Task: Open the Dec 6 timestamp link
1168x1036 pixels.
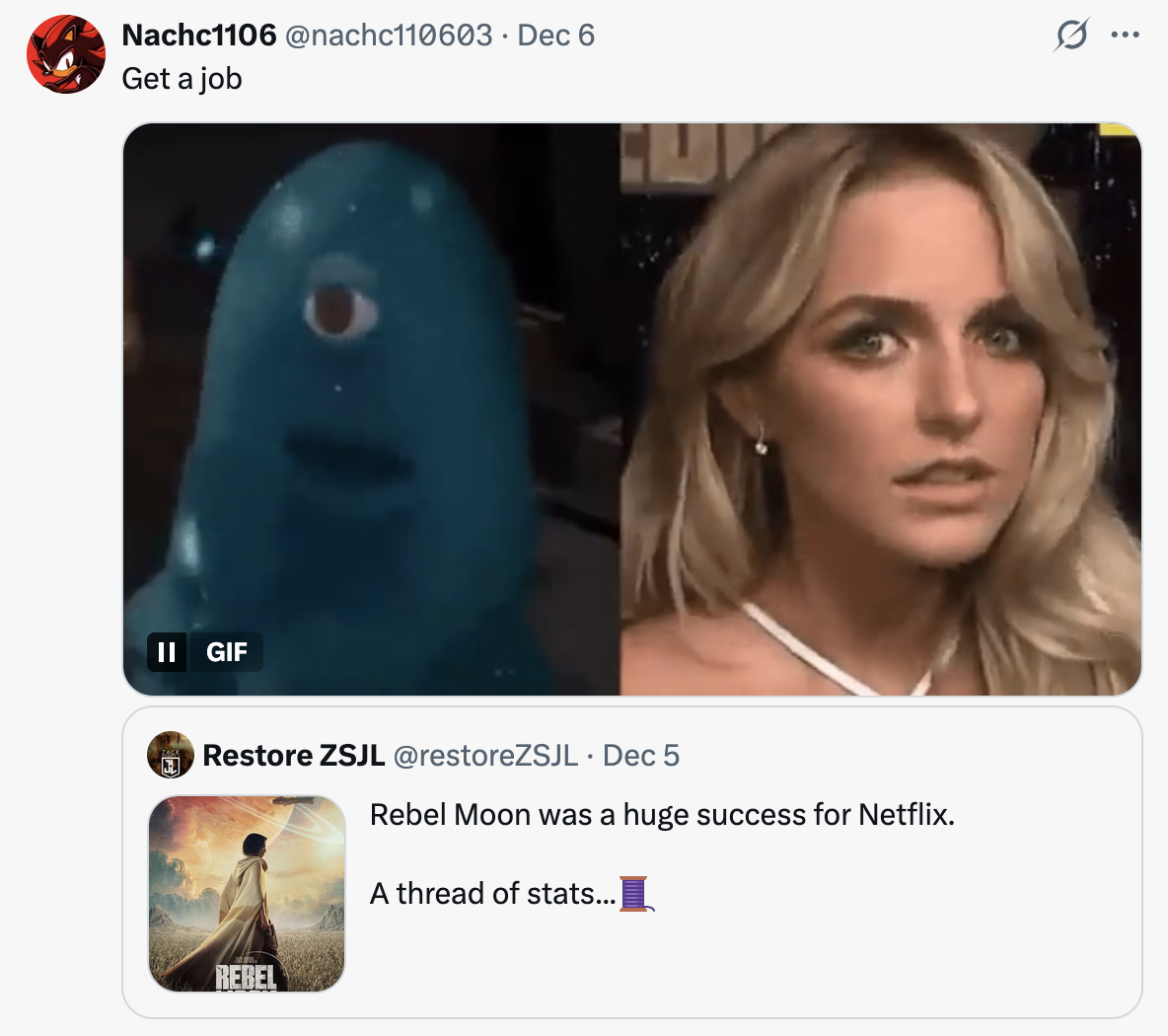Action: tap(555, 36)
